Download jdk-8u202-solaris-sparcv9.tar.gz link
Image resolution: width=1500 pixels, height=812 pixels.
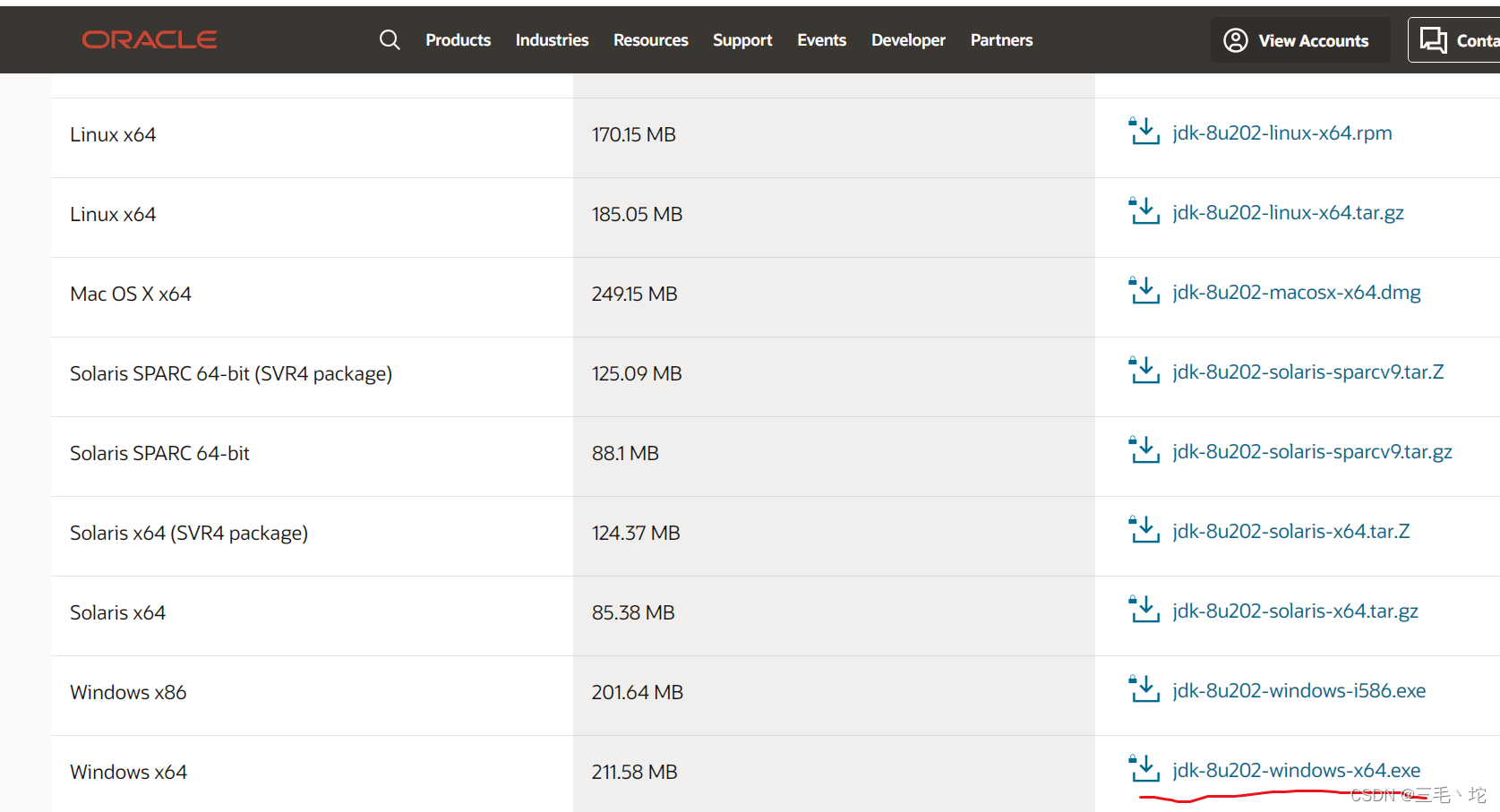pyautogui.click(x=1312, y=452)
